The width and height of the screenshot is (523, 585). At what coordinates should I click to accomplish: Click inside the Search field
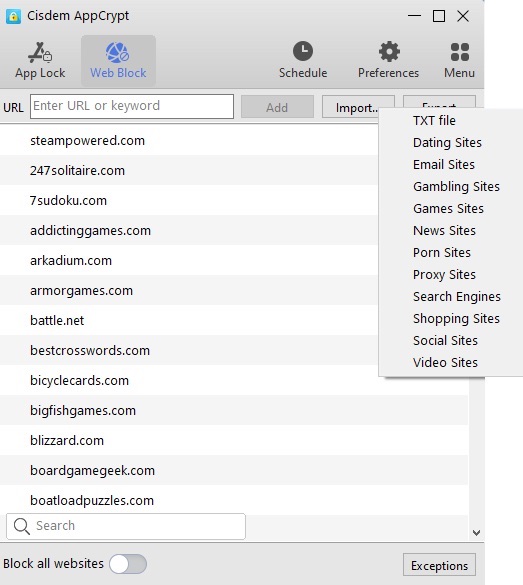pyautogui.click(x=126, y=526)
